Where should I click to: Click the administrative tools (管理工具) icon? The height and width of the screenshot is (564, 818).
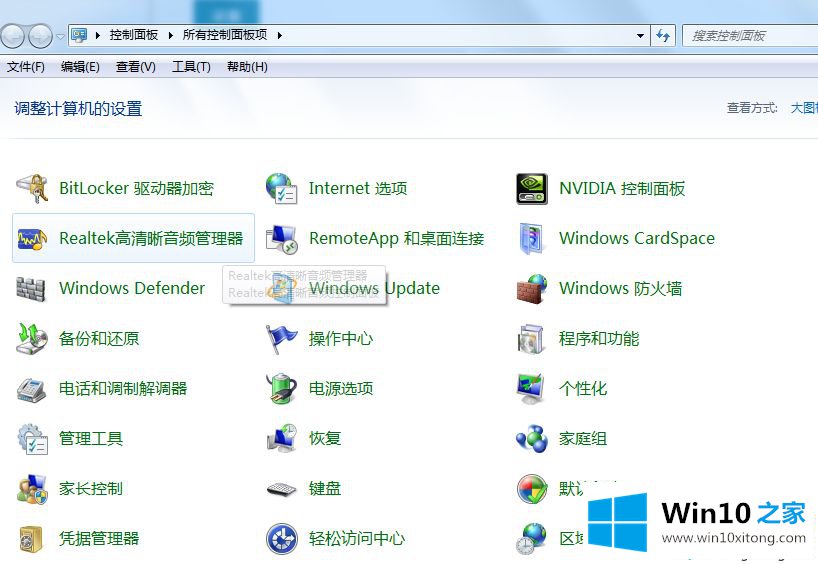32,439
